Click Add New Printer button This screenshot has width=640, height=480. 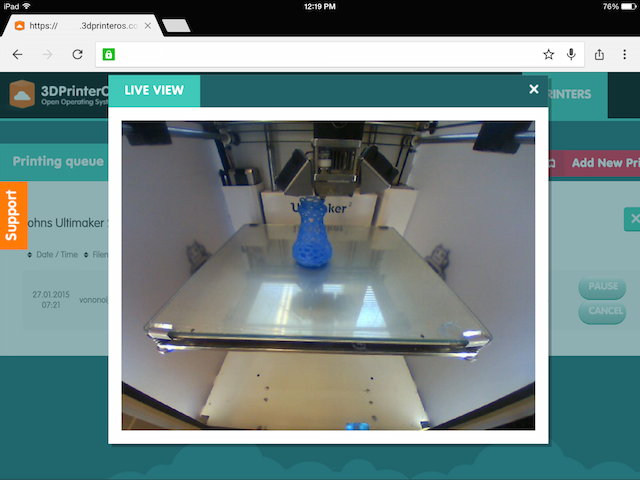594,163
